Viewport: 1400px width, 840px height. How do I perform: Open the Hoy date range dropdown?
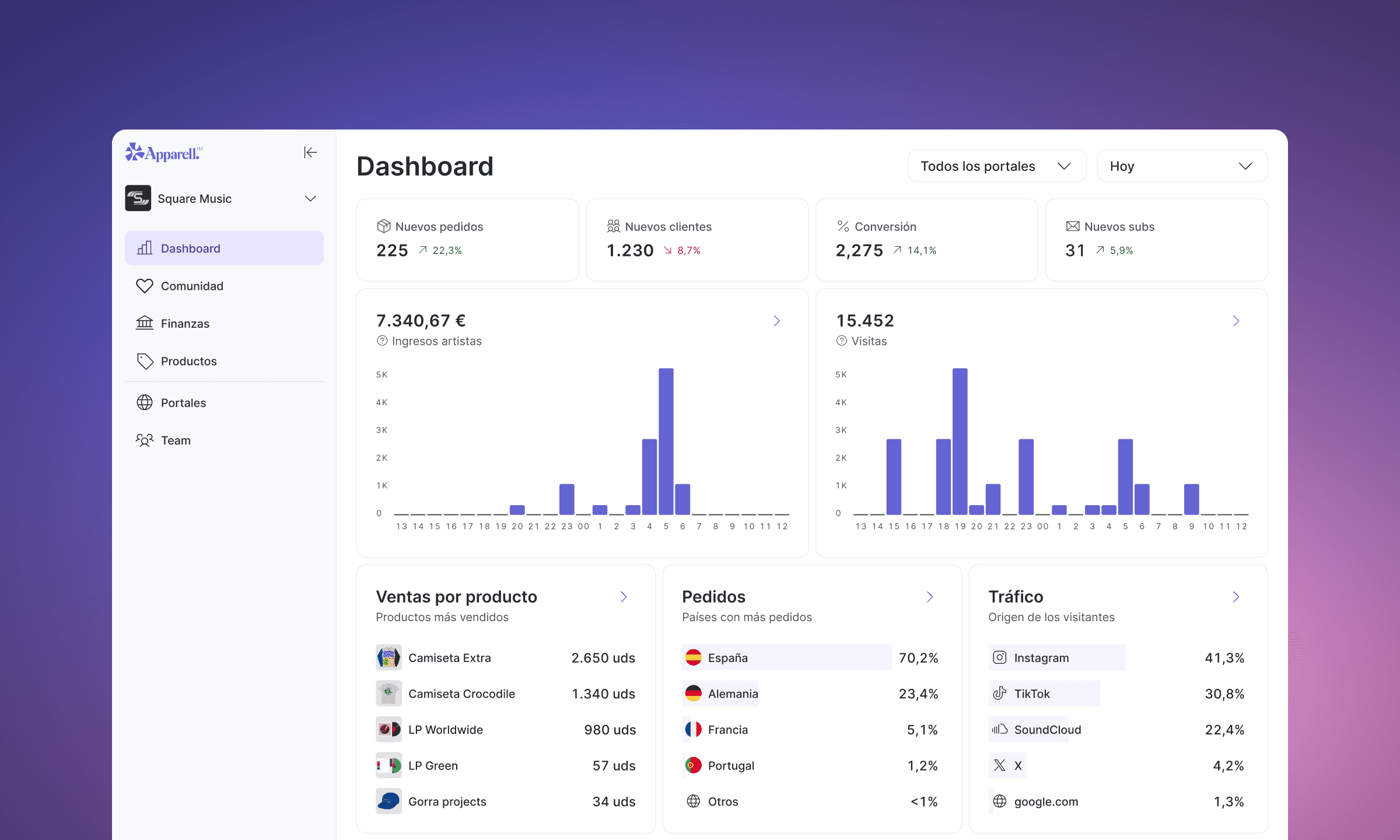tap(1181, 166)
